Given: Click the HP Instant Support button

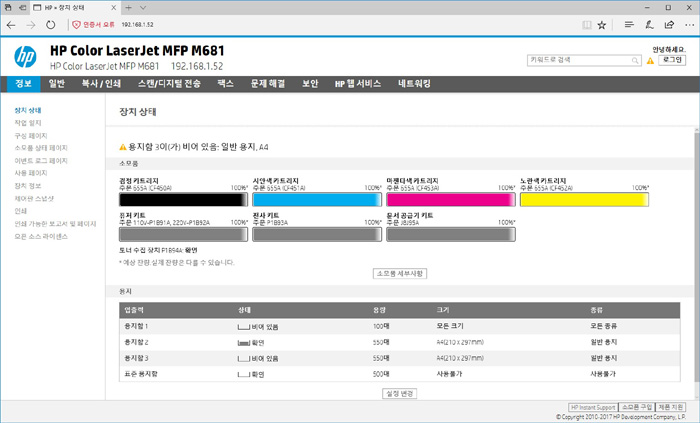Looking at the screenshot, I should (x=593, y=407).
